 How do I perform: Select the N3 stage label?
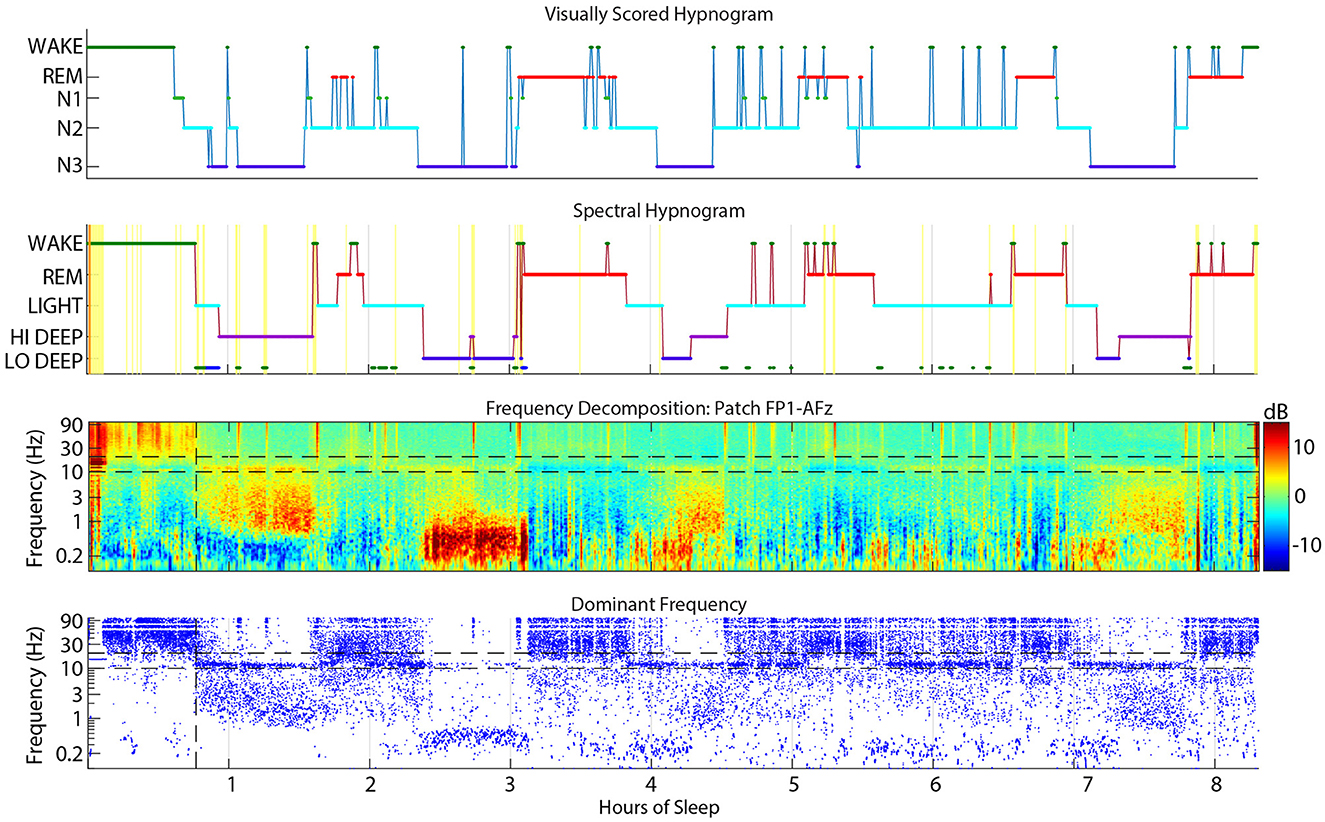pyautogui.click(x=69, y=166)
